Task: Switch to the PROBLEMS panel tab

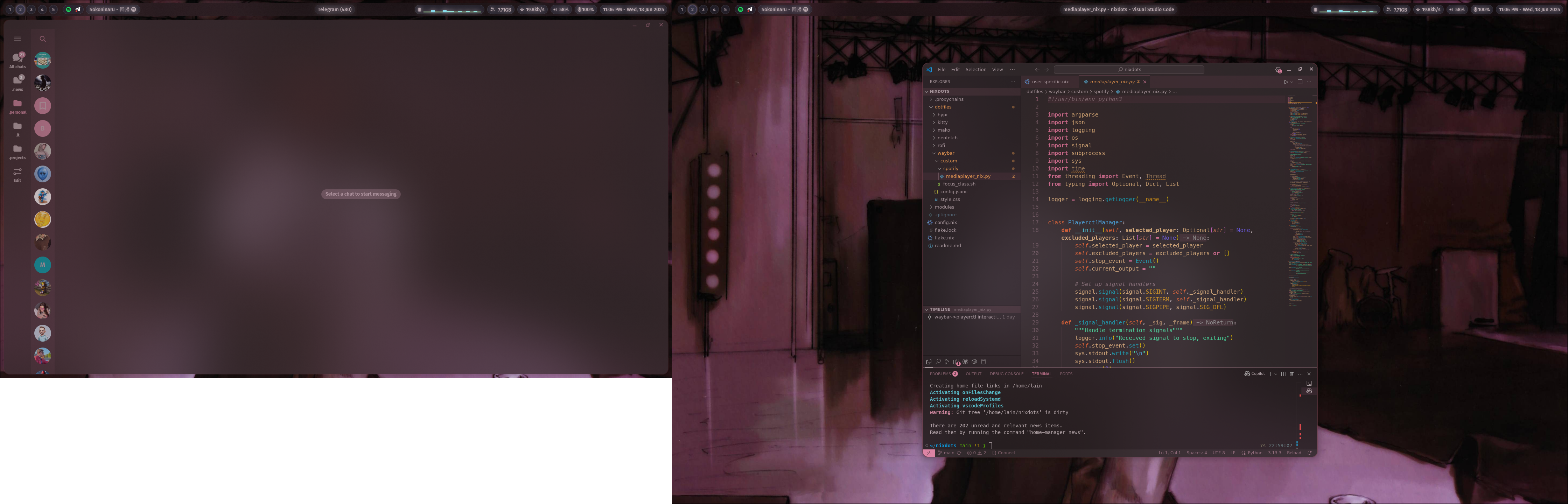Action: pyautogui.click(x=940, y=374)
